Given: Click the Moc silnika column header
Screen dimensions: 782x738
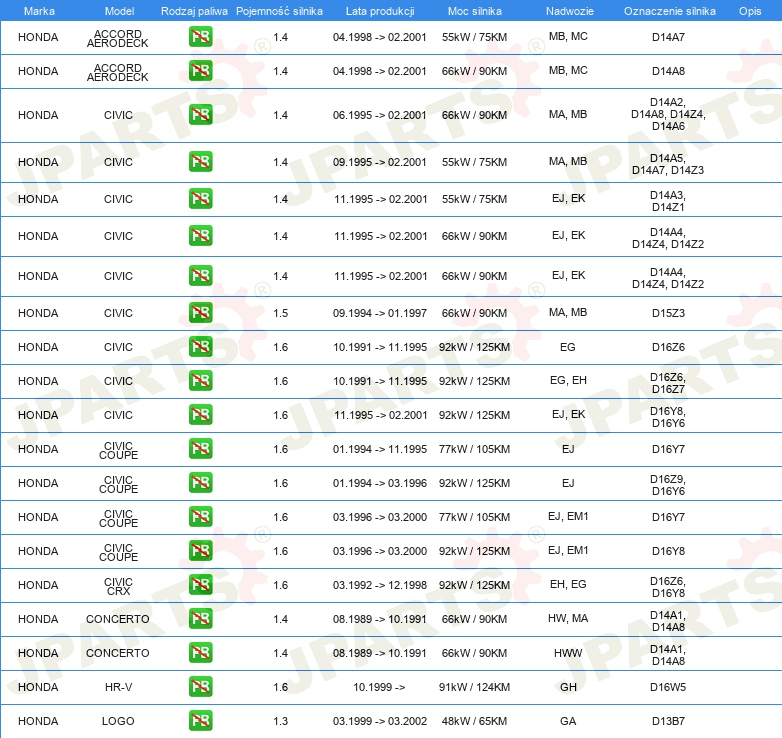Looking at the screenshot, I should coord(474,11).
